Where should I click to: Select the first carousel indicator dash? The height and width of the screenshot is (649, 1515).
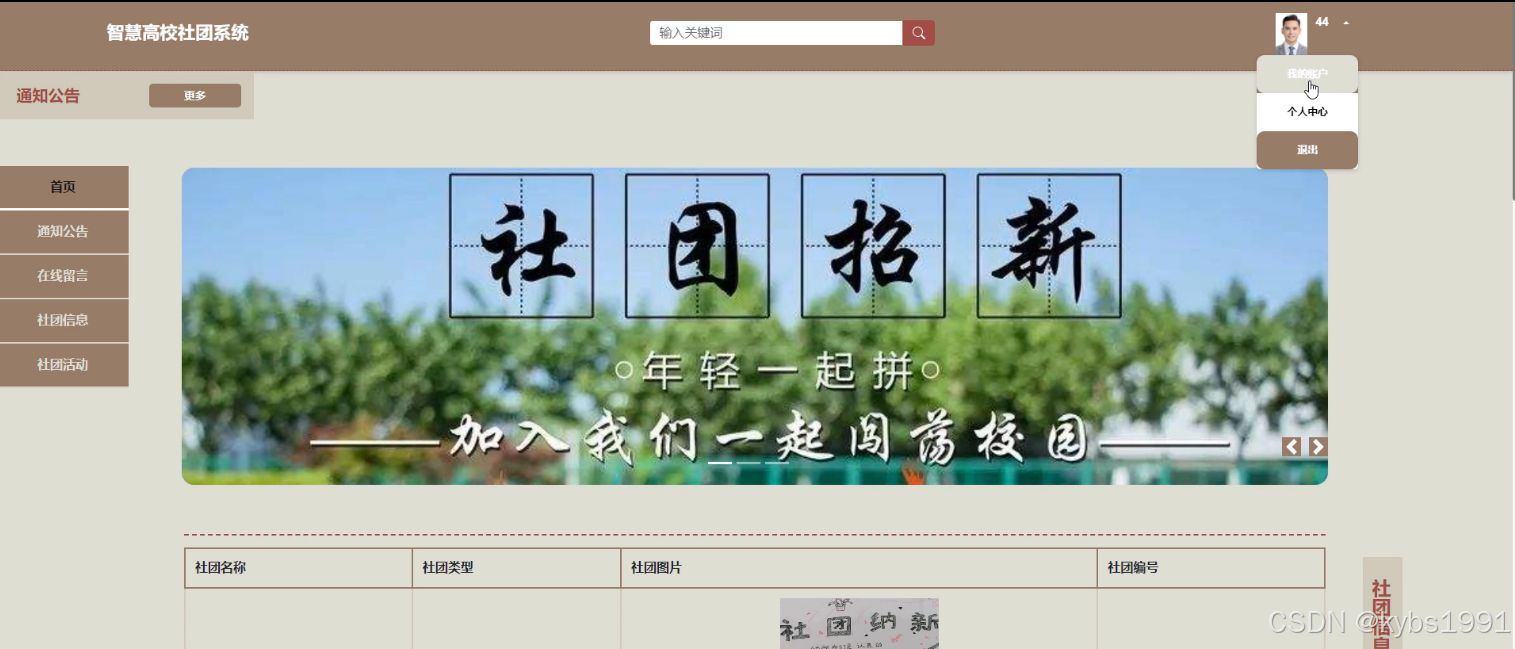(720, 463)
